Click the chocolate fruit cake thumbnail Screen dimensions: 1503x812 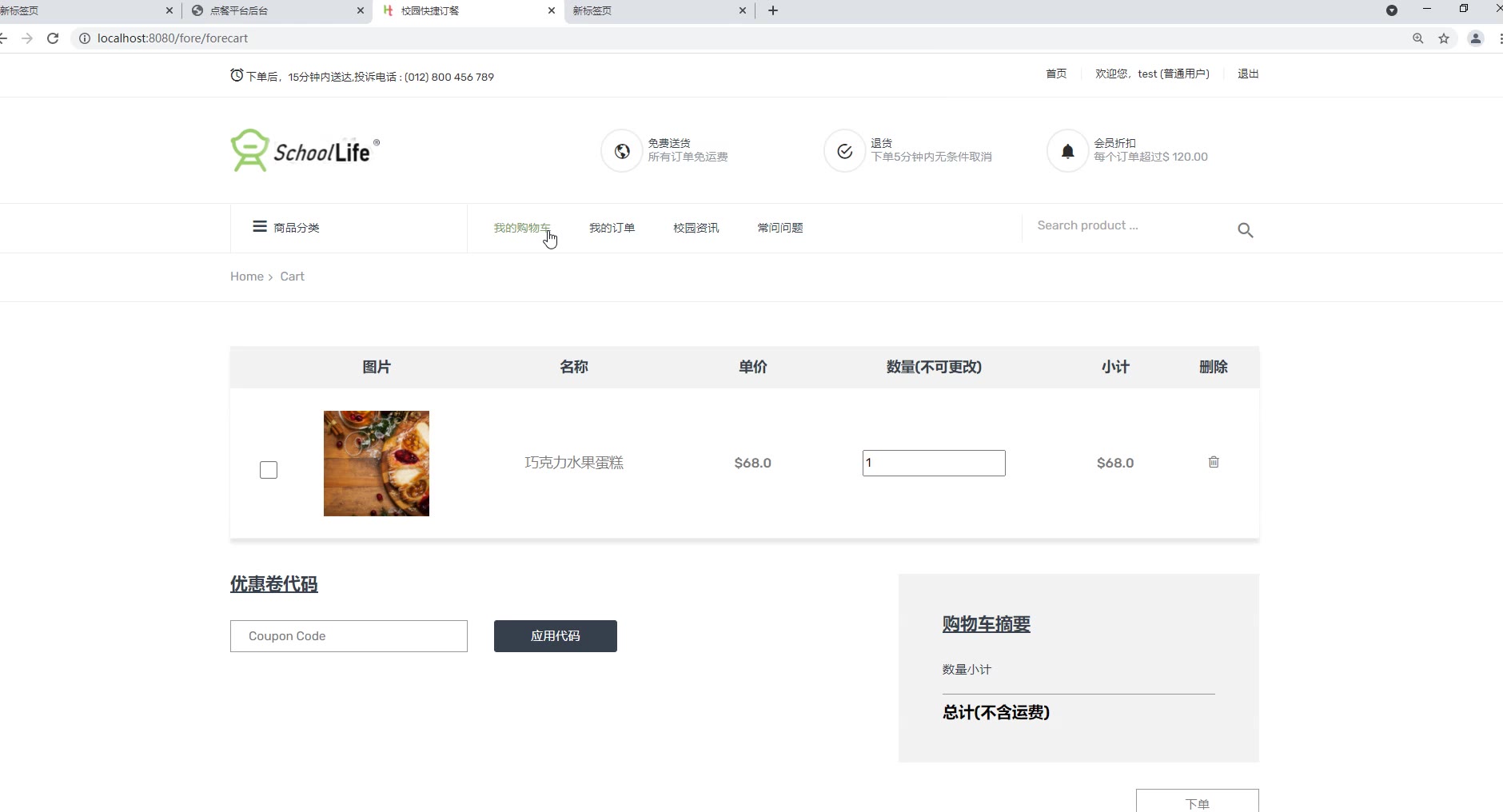click(377, 464)
